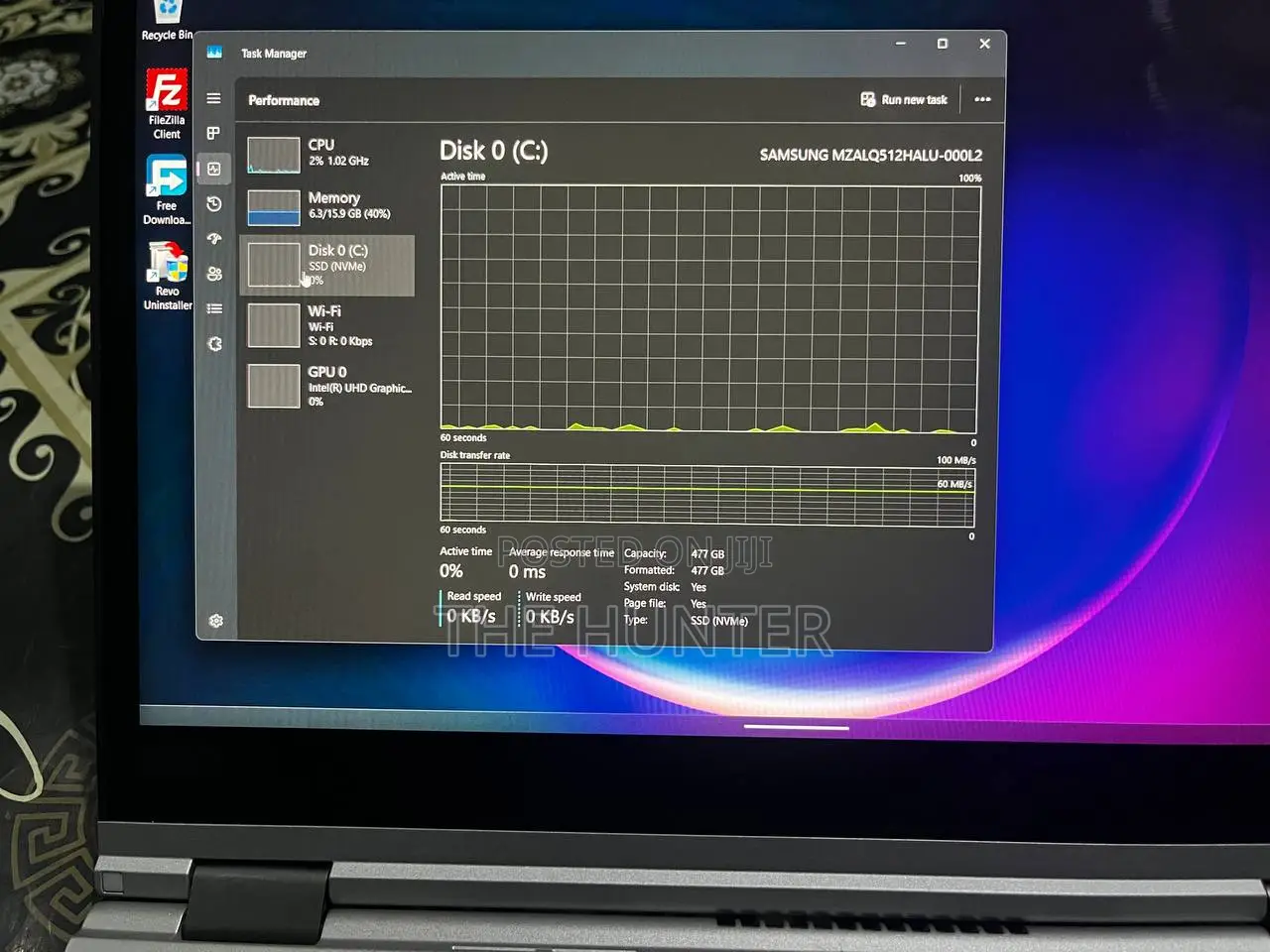The height and width of the screenshot is (952, 1270).
Task: Switch to the Processes page icon
Action: pyautogui.click(x=213, y=133)
